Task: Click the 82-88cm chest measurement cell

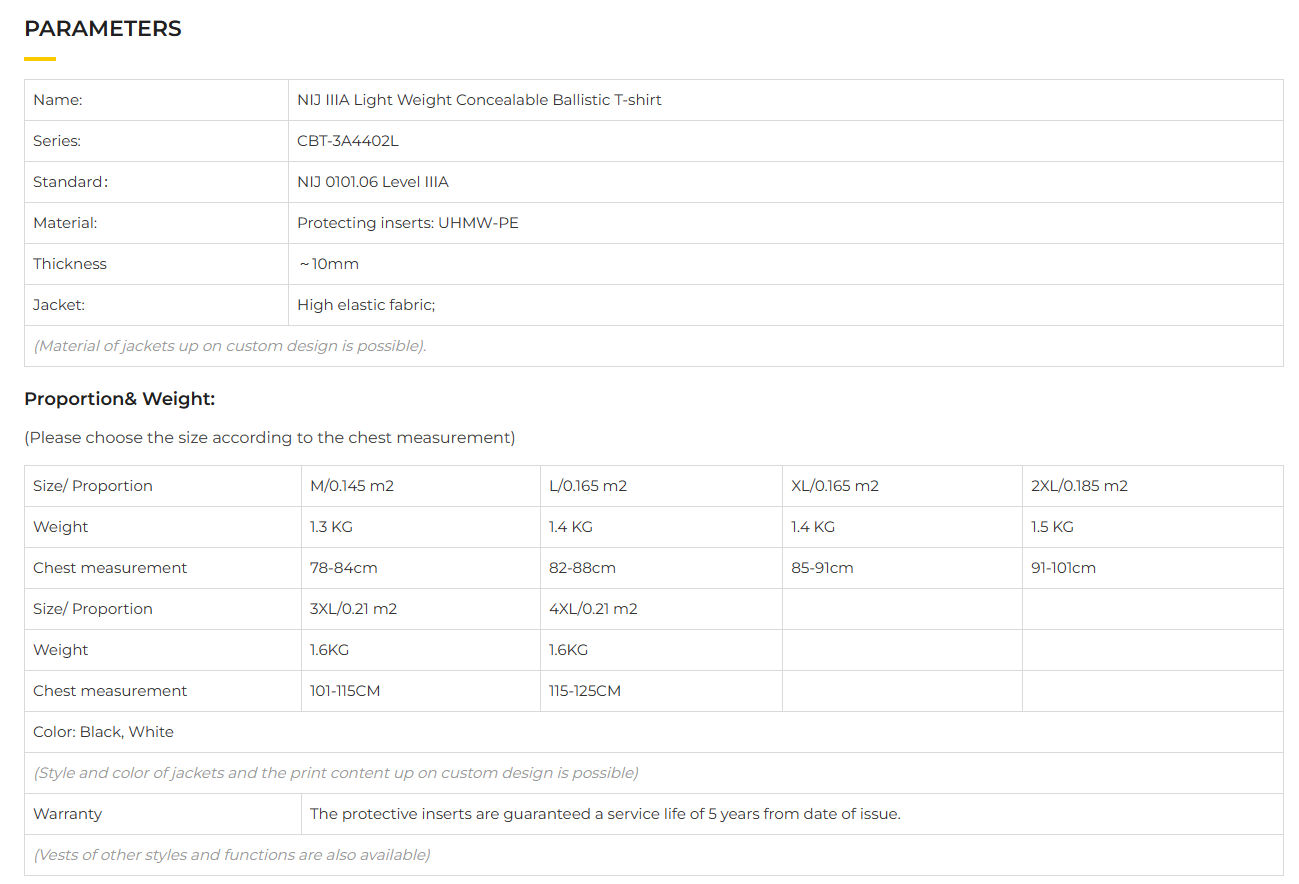Action: tap(582, 568)
